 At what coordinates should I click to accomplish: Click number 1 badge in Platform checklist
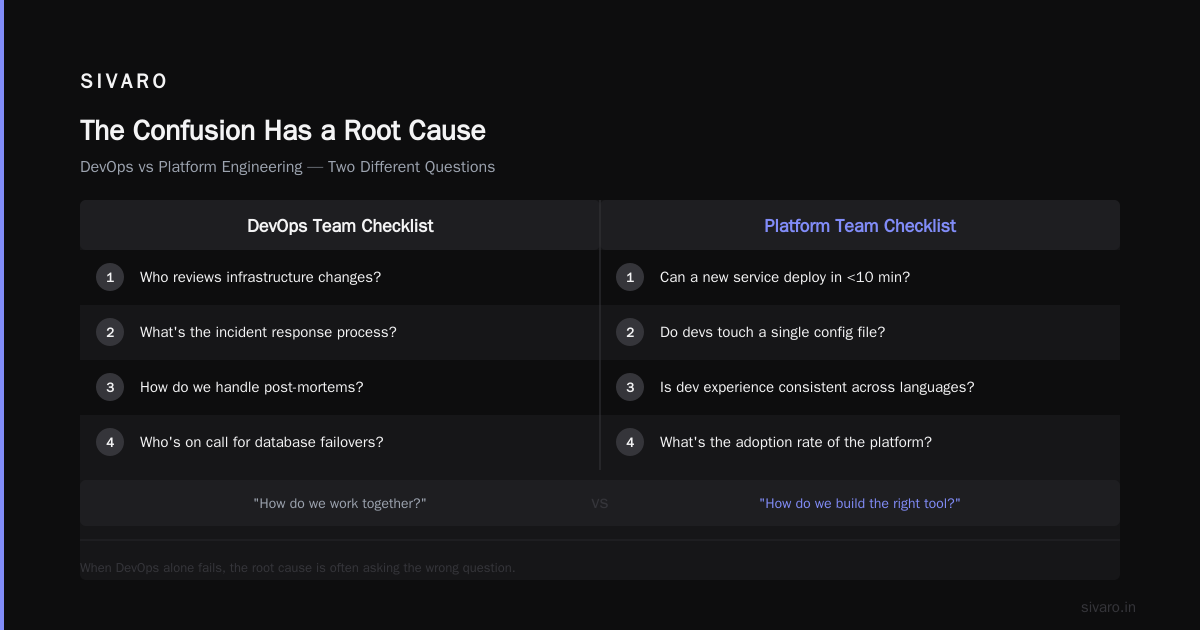(630, 277)
